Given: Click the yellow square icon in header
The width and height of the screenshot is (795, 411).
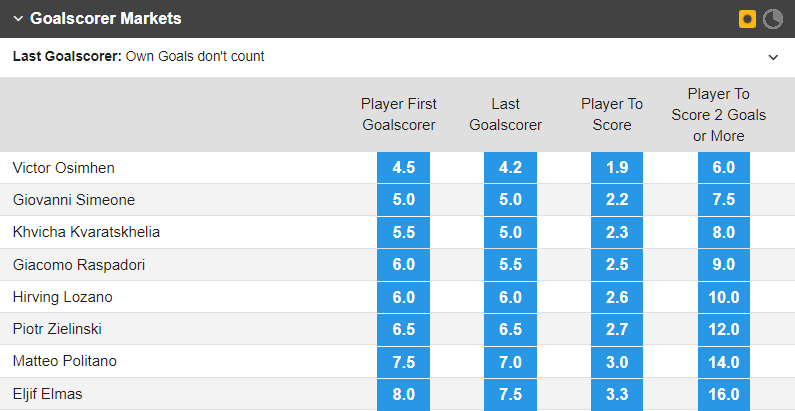Looking at the screenshot, I should tap(746, 19).
